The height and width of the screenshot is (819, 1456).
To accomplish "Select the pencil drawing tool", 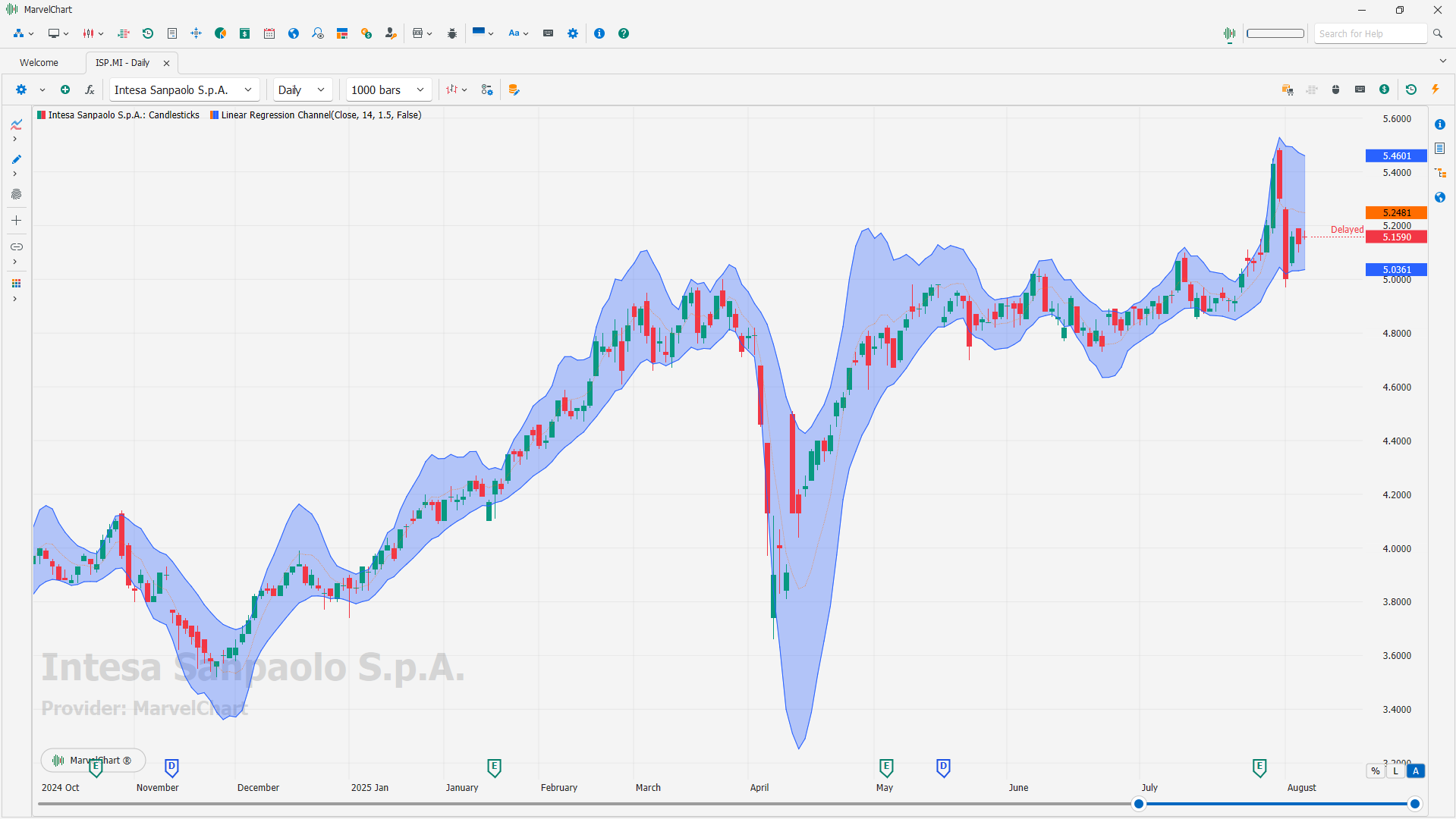I will (16, 159).
